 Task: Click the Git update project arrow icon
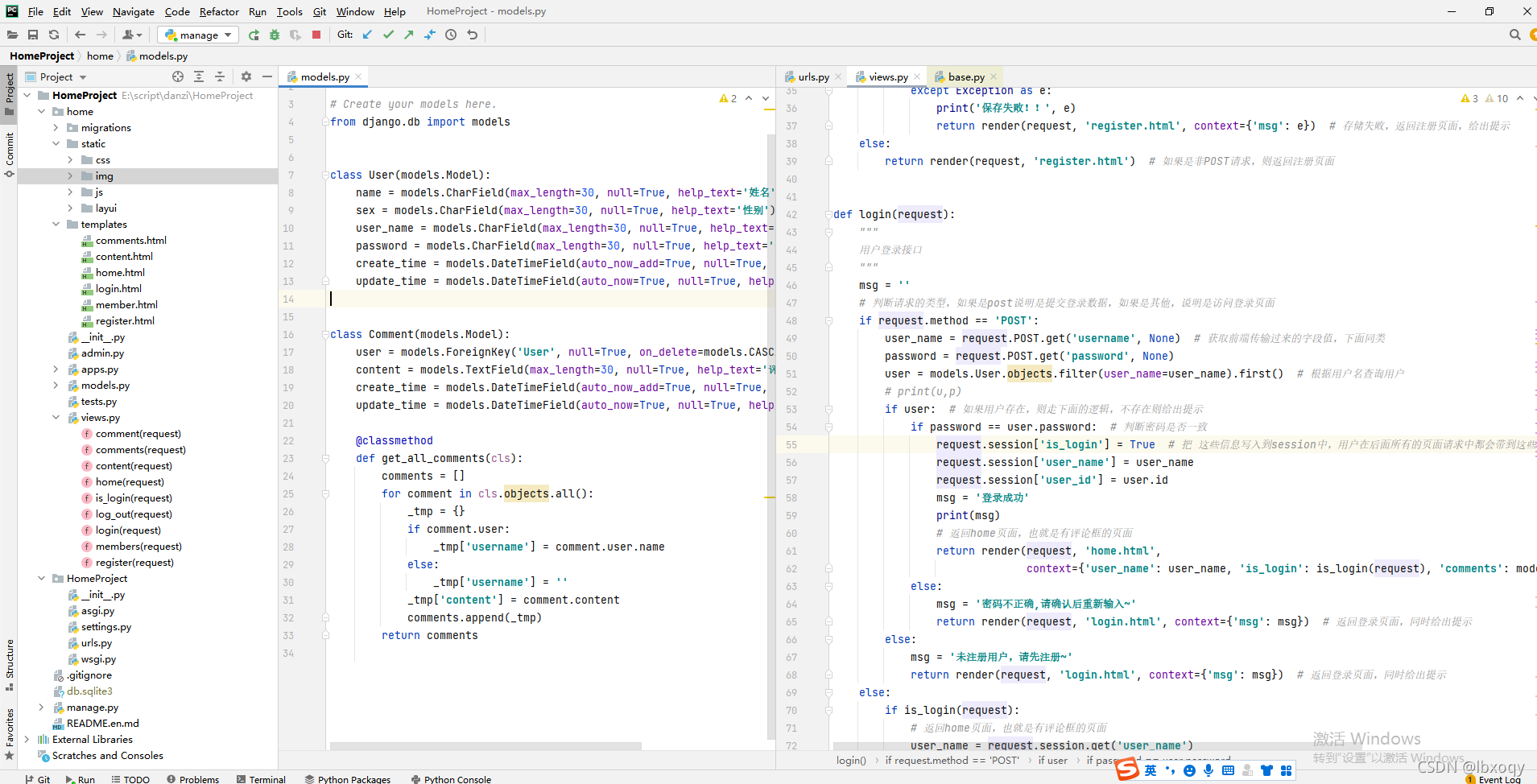point(367,35)
